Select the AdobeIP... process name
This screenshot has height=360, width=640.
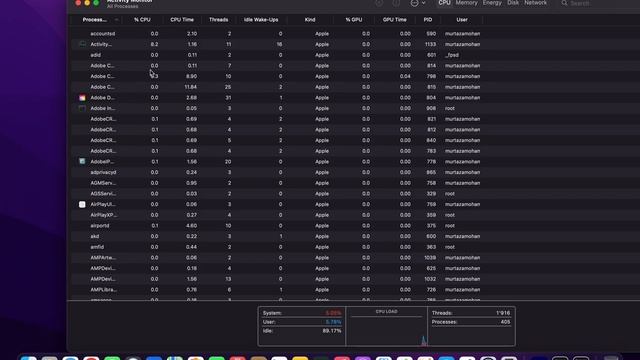(x=102, y=162)
